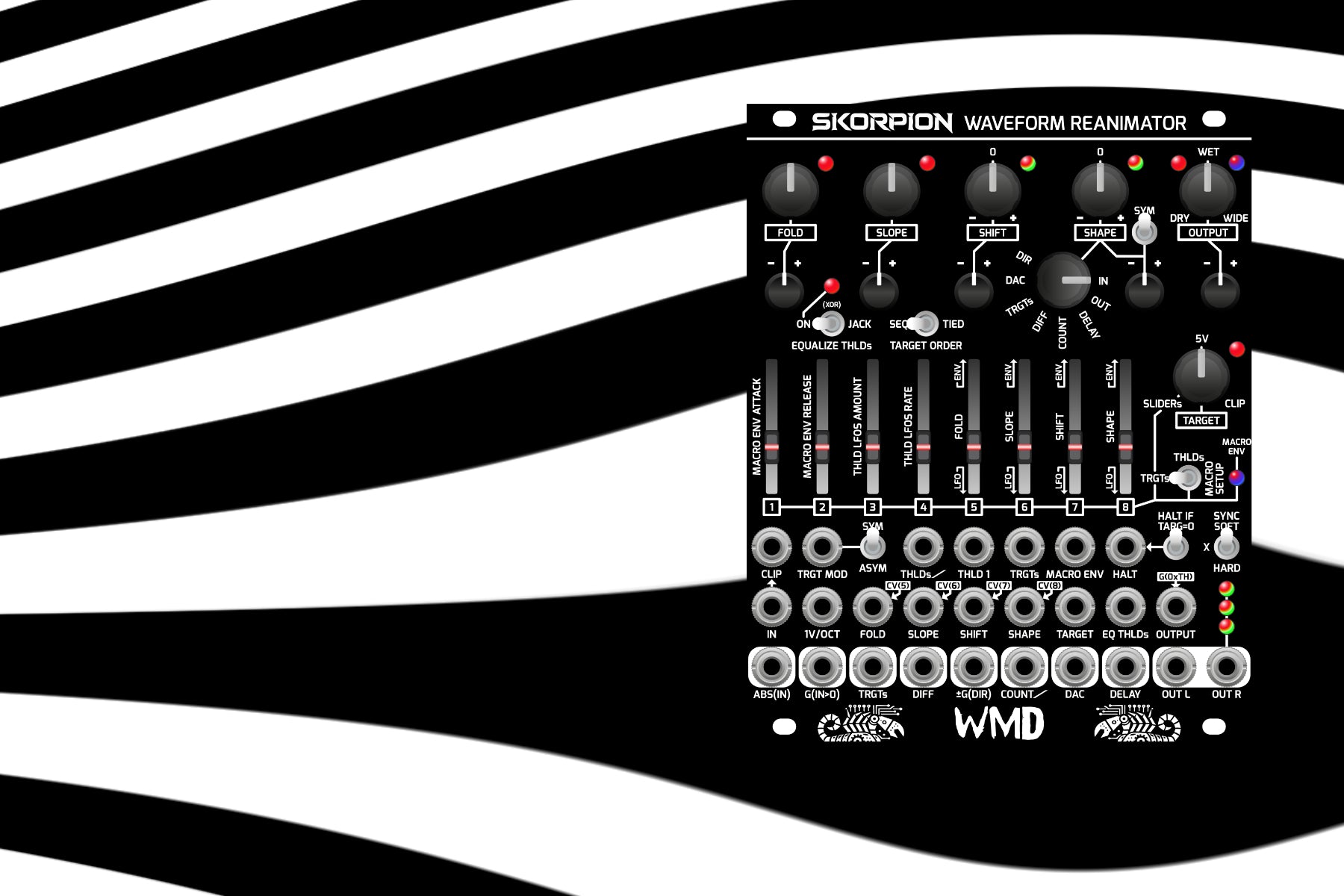Toggle the SYM/ASYM switch near TRGT MOD
1344x896 pixels.
click(871, 545)
